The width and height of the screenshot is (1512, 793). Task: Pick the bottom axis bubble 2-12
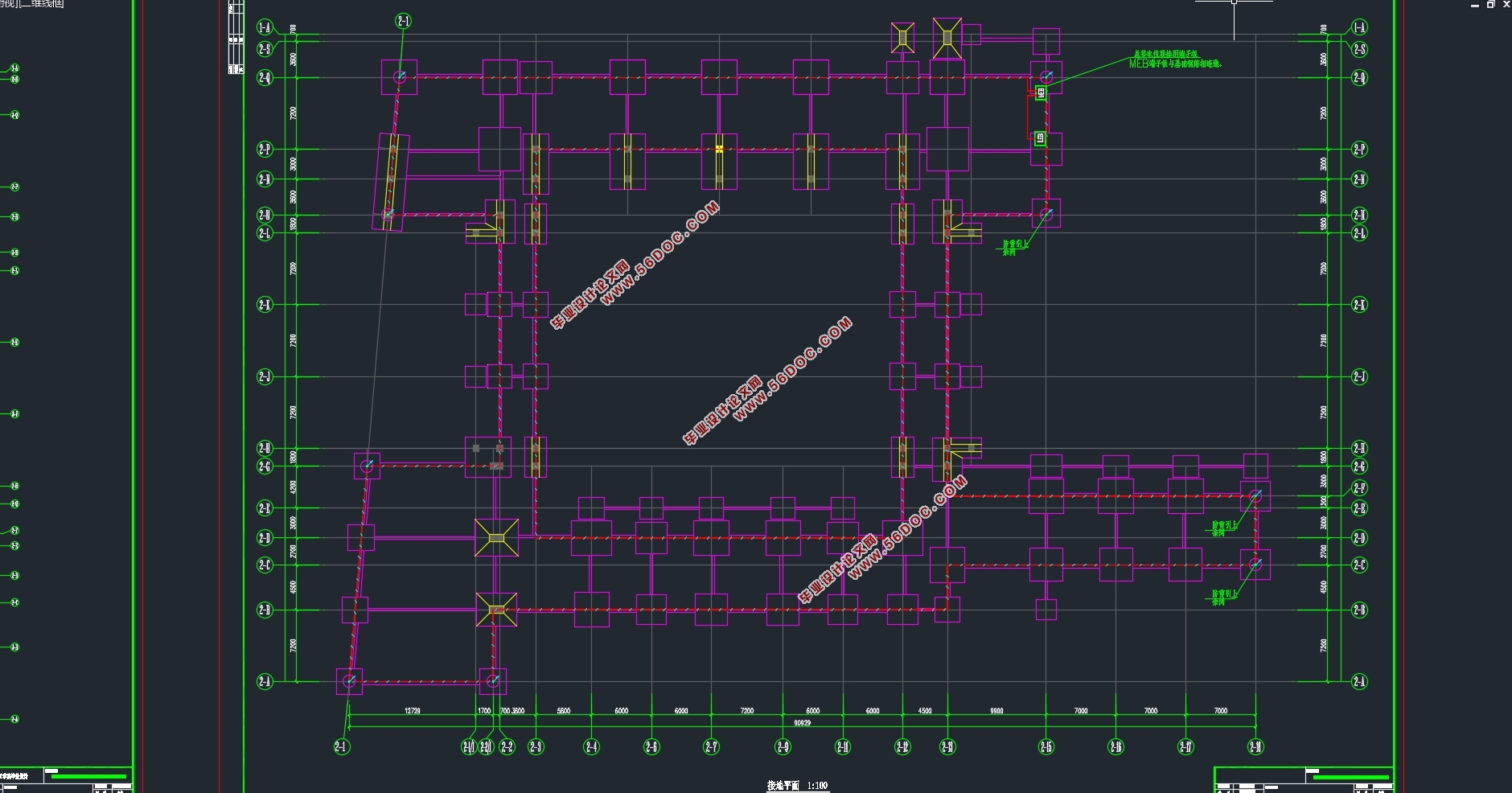click(x=902, y=747)
